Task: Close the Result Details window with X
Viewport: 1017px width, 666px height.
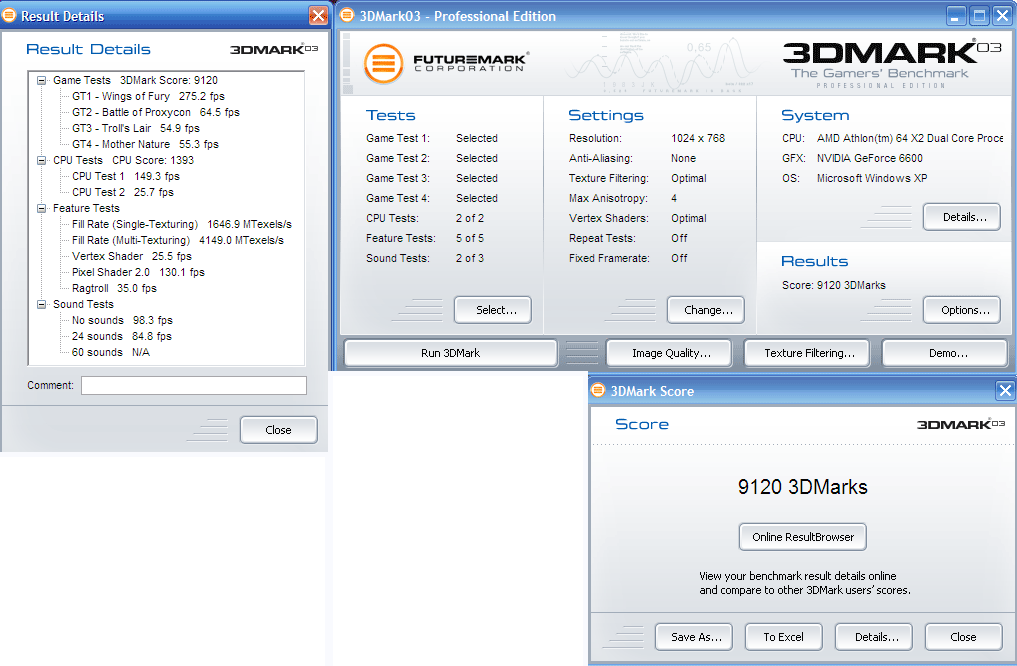Action: (x=318, y=15)
